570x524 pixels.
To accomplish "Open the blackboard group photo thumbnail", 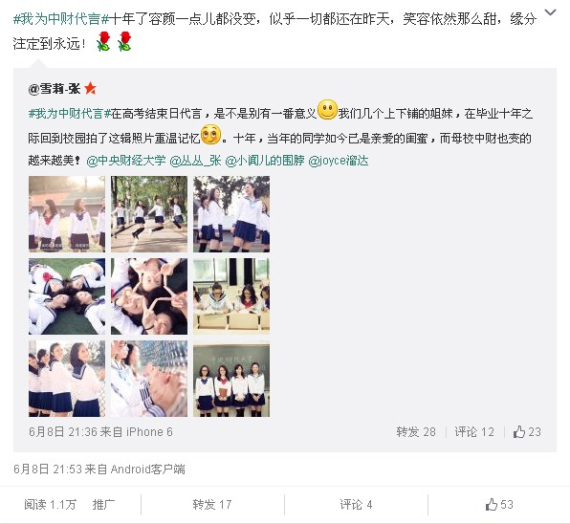I will point(231,379).
